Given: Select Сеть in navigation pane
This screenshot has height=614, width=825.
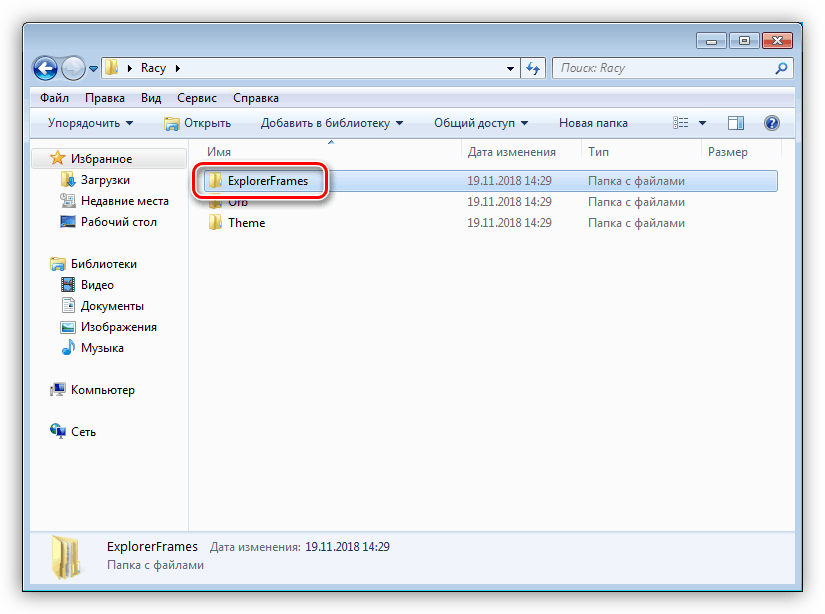Looking at the screenshot, I should pos(83,432).
